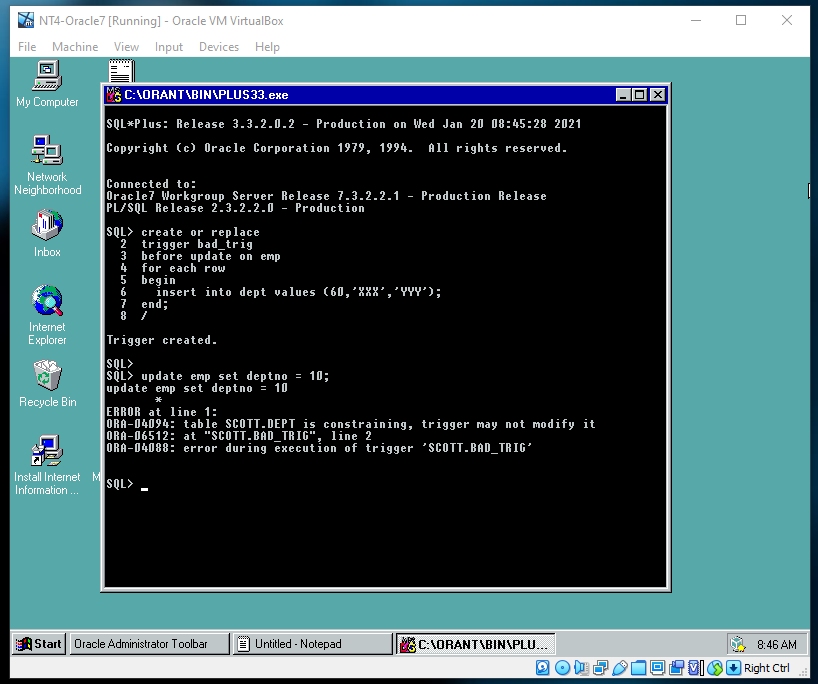Click the ORA-04088 error message line

(x=319, y=448)
